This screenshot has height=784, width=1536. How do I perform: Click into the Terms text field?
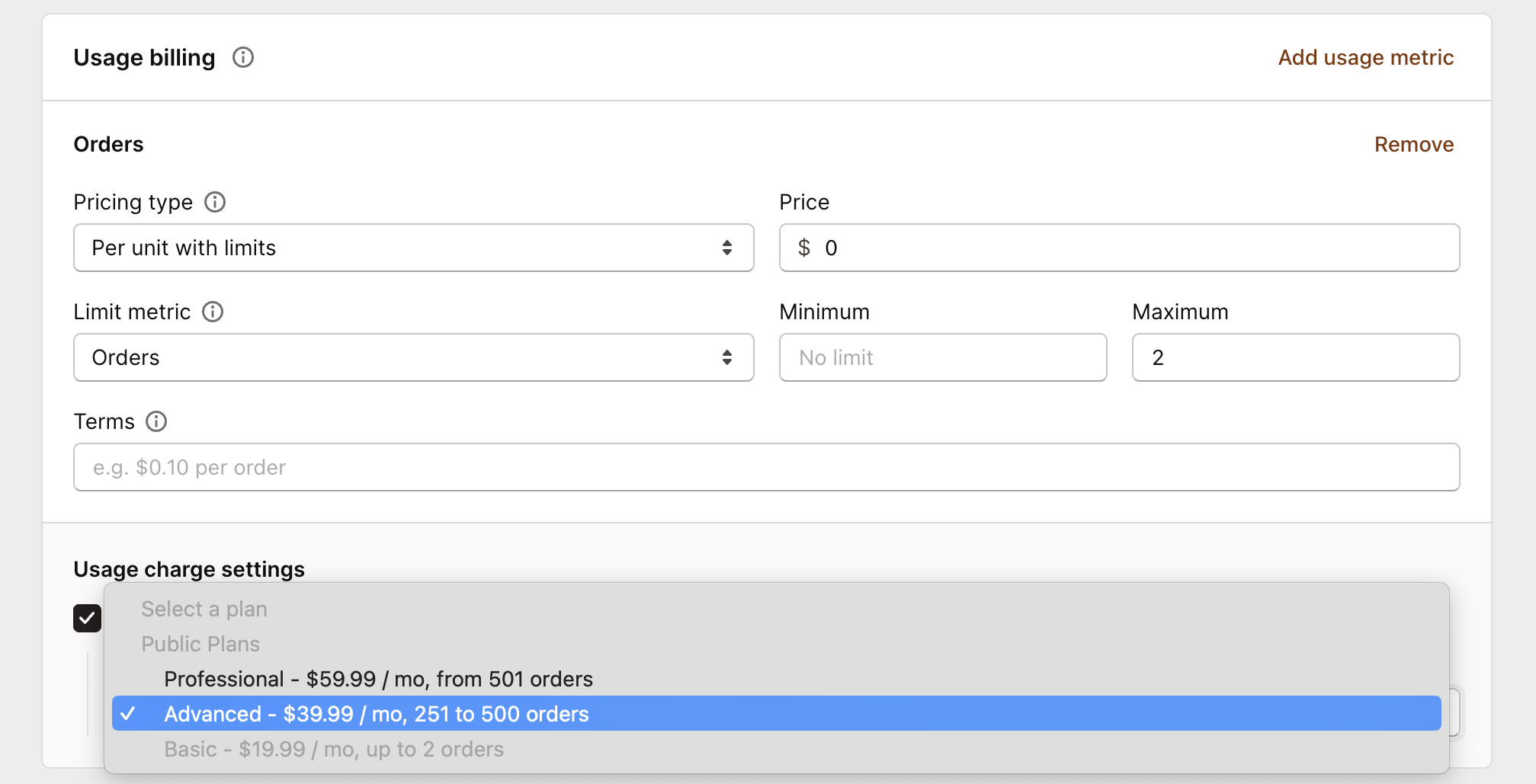point(766,467)
